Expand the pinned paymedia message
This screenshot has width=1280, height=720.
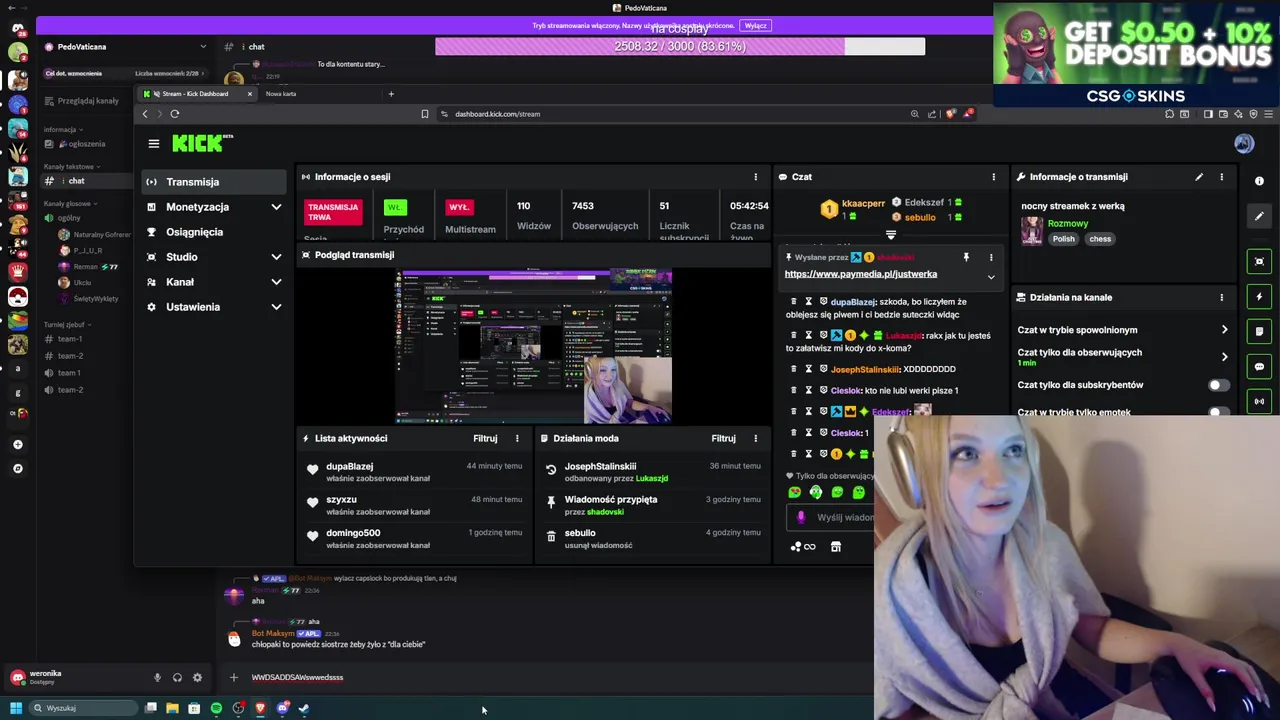[991, 277]
